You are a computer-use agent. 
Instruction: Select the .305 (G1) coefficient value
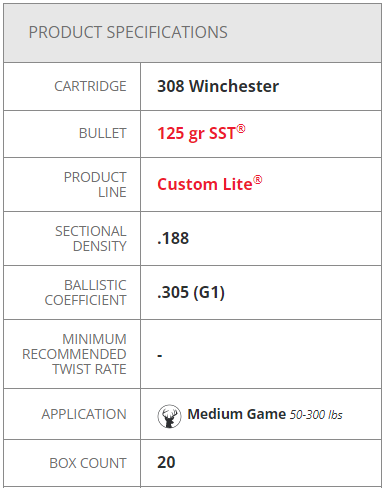coord(191,293)
